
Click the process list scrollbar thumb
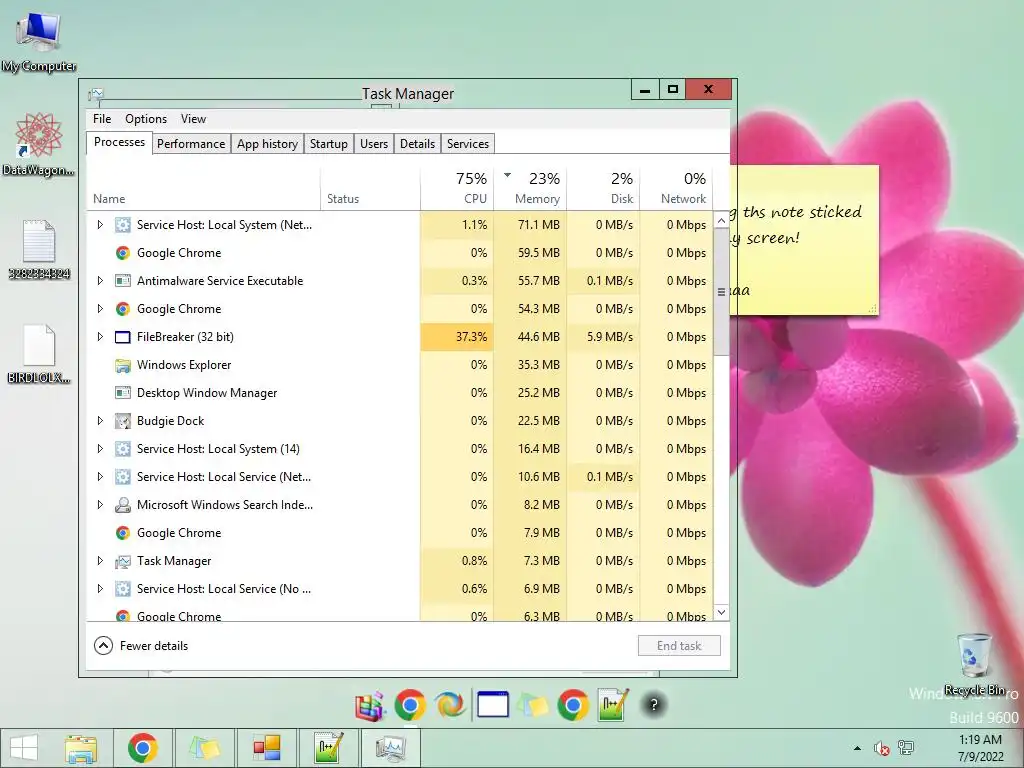(721, 292)
